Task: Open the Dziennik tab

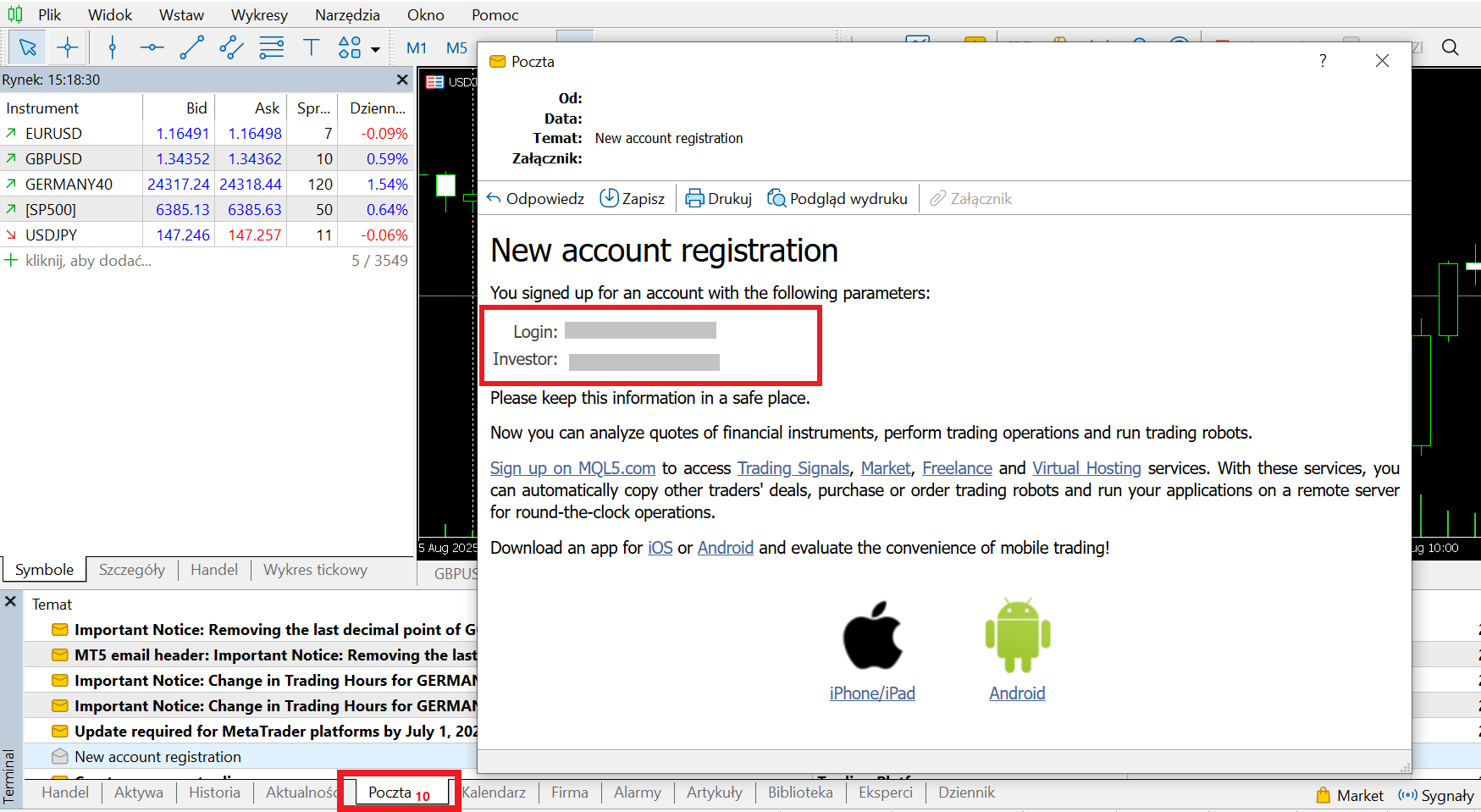Action: [x=966, y=793]
